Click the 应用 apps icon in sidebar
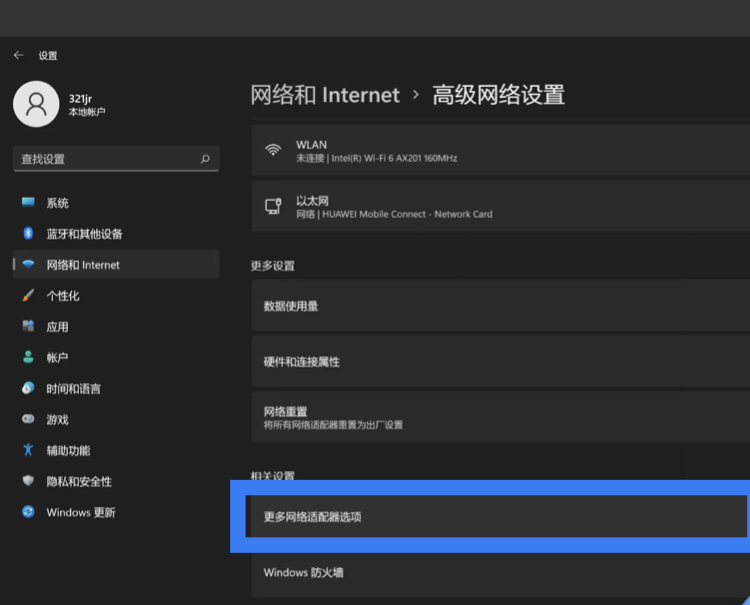The width and height of the screenshot is (750, 605). [x=28, y=326]
